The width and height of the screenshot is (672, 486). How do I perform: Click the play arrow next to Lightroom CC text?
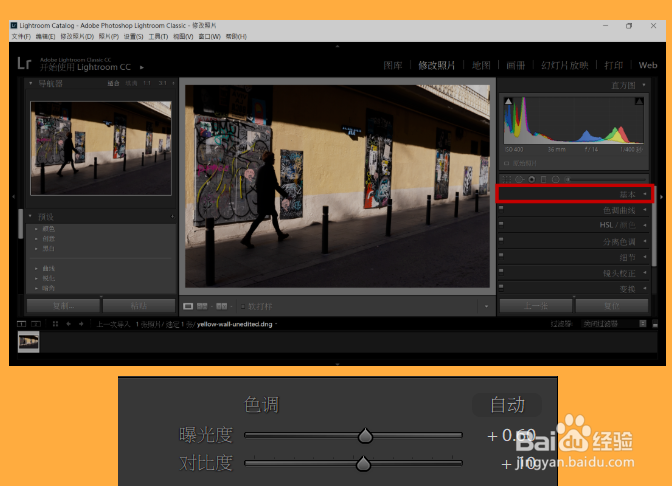pos(142,67)
